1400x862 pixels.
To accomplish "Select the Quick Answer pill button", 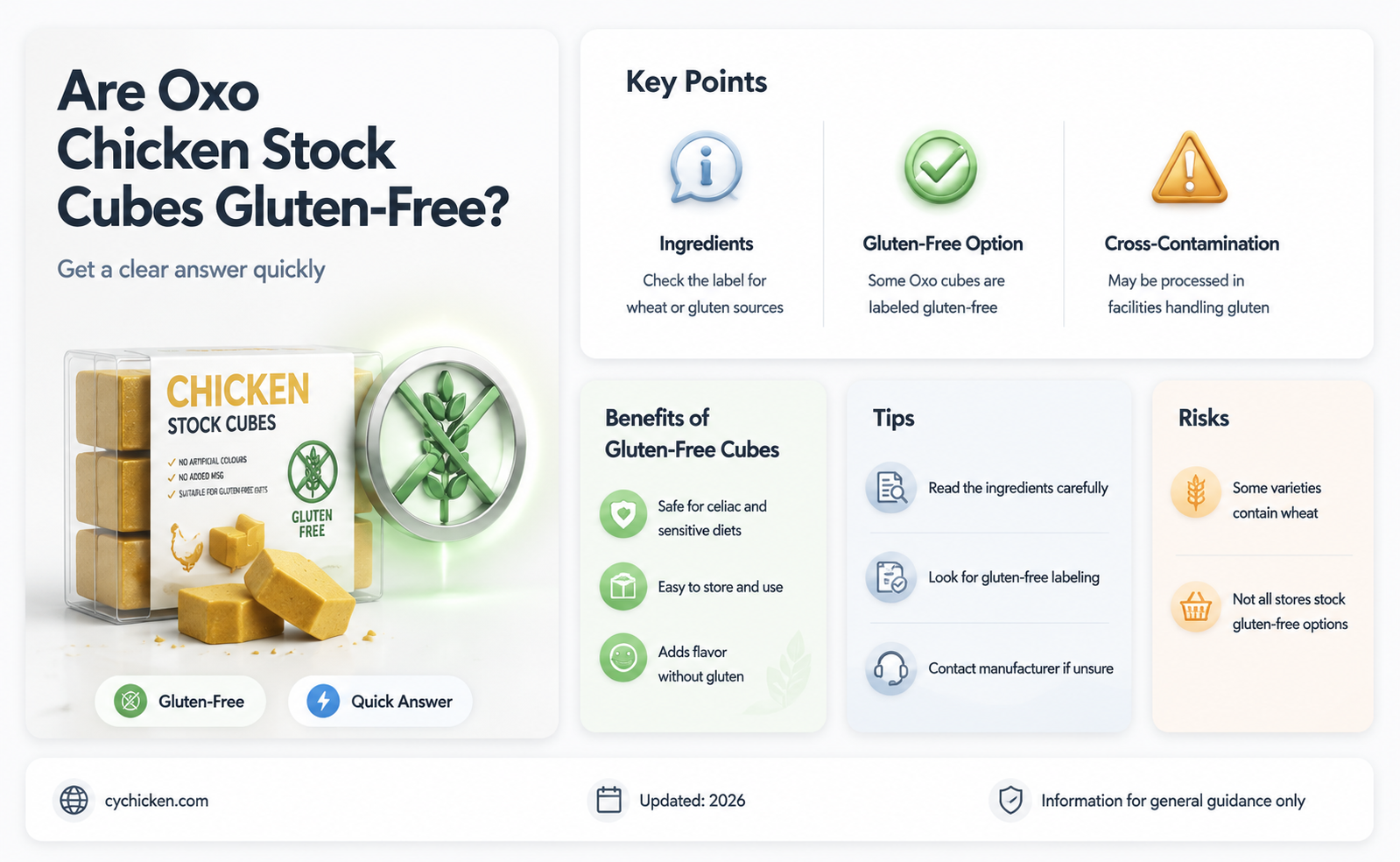I will tap(380, 701).
